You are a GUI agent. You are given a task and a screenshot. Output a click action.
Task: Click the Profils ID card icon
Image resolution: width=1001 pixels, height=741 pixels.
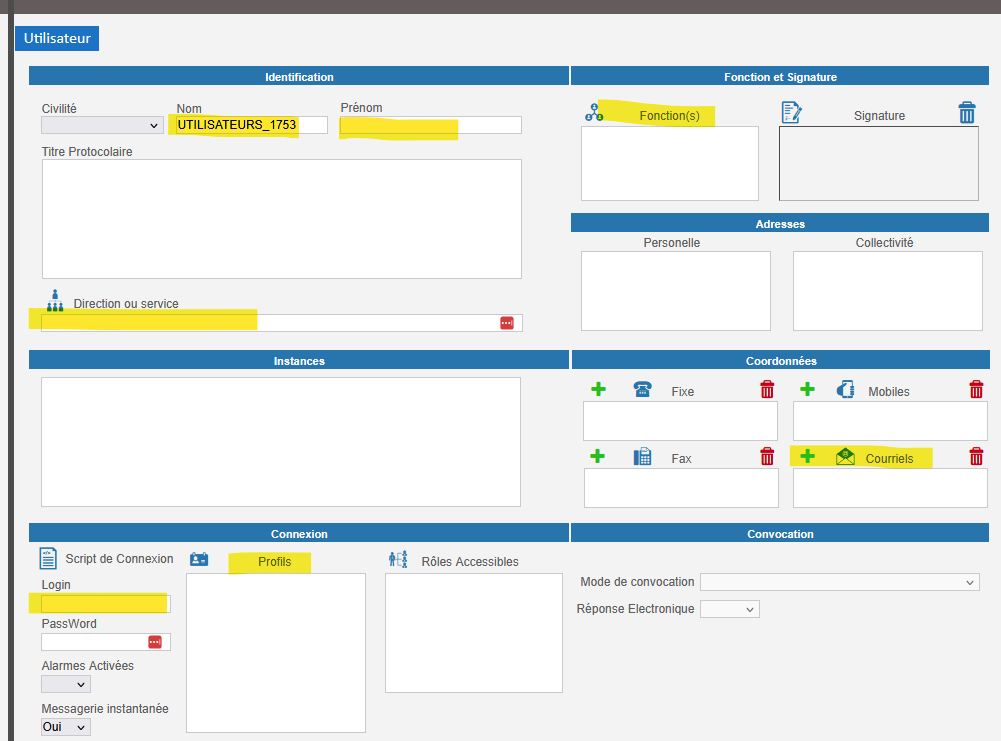[x=199, y=560]
